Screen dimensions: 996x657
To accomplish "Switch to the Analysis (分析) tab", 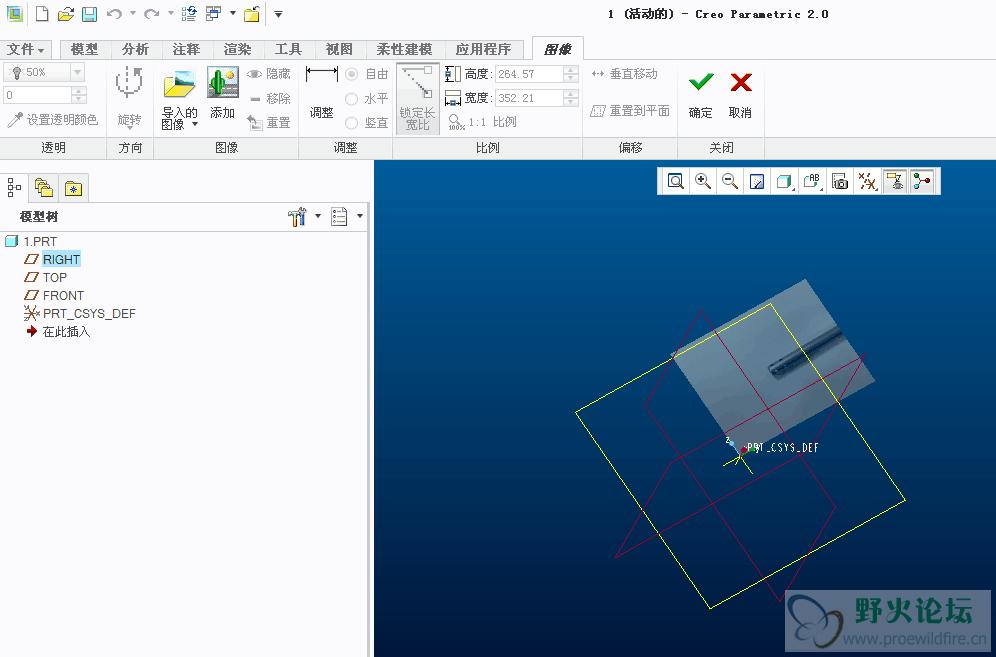I will coord(135,49).
